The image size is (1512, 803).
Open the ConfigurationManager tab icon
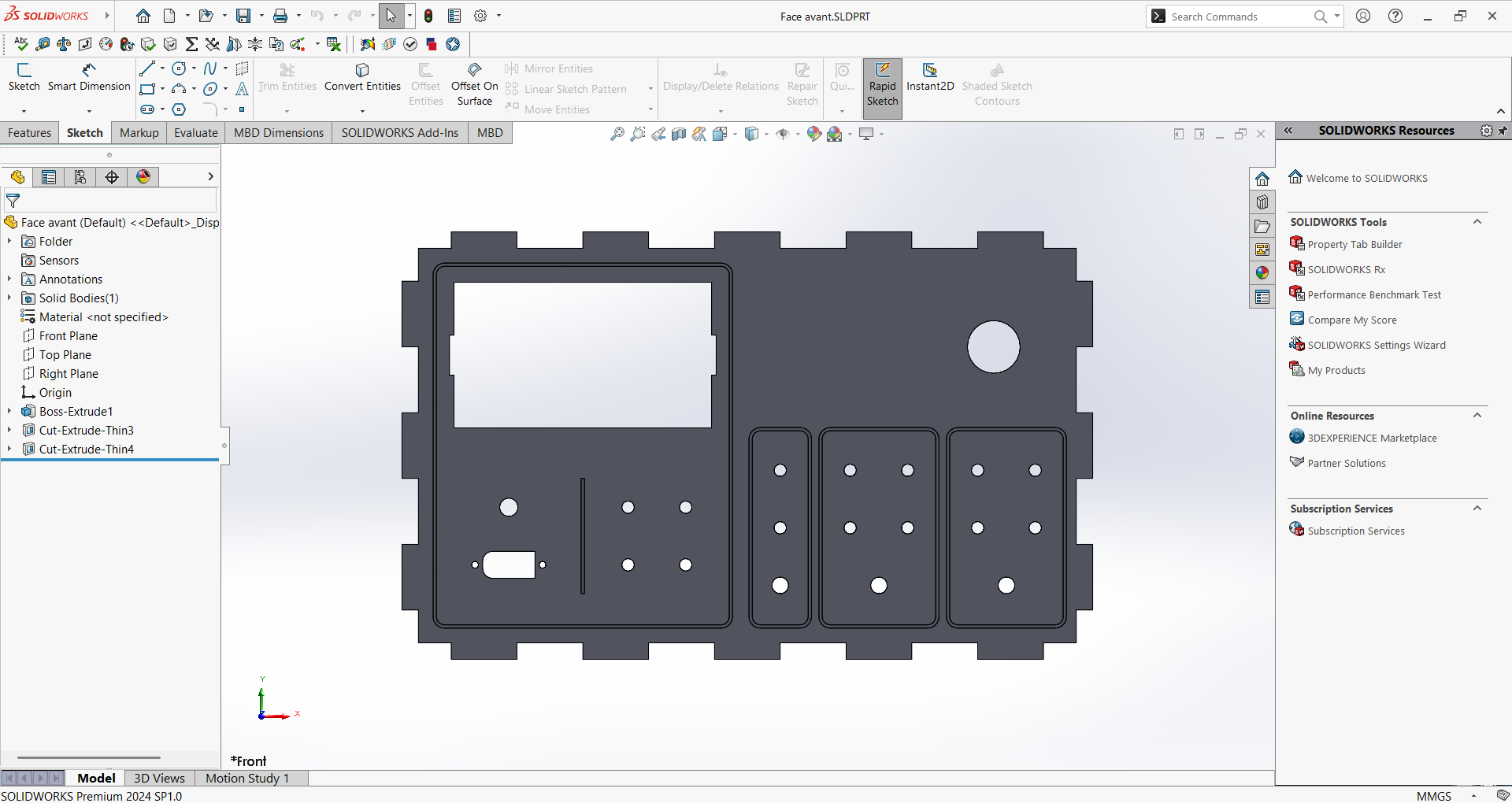click(x=80, y=177)
